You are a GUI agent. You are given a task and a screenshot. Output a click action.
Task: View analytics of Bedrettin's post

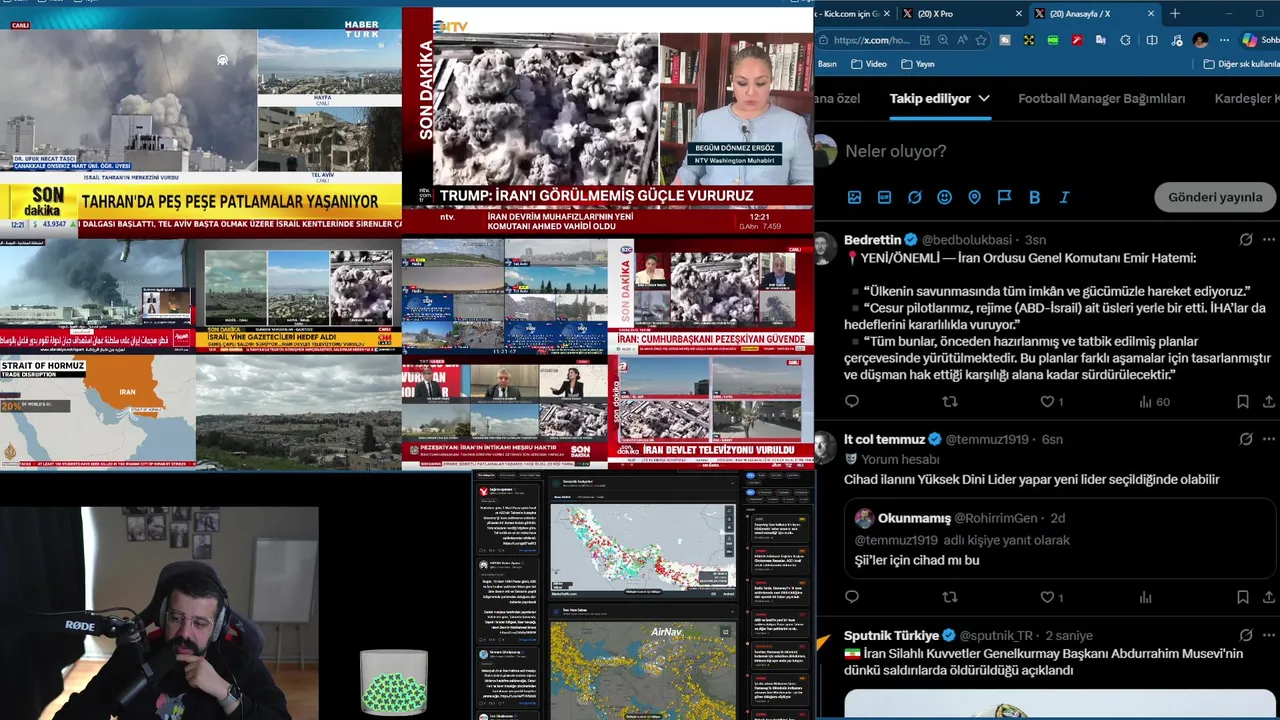pyautogui.click(x=1154, y=401)
